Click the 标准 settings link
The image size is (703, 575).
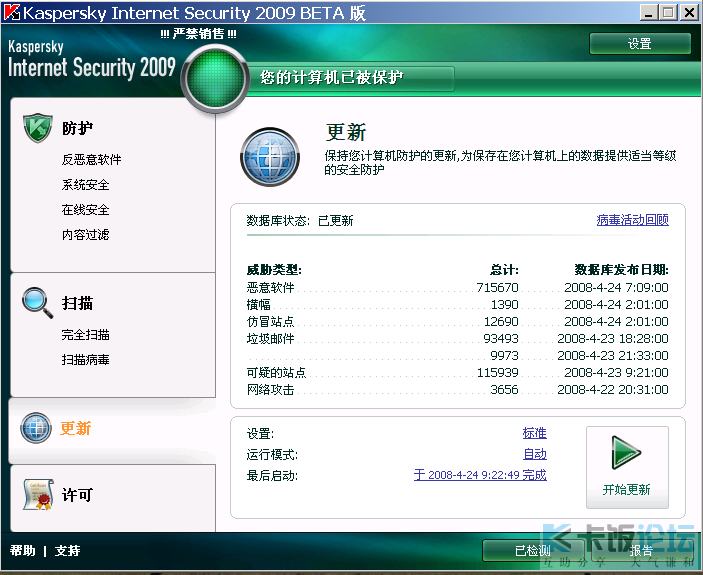(534, 433)
